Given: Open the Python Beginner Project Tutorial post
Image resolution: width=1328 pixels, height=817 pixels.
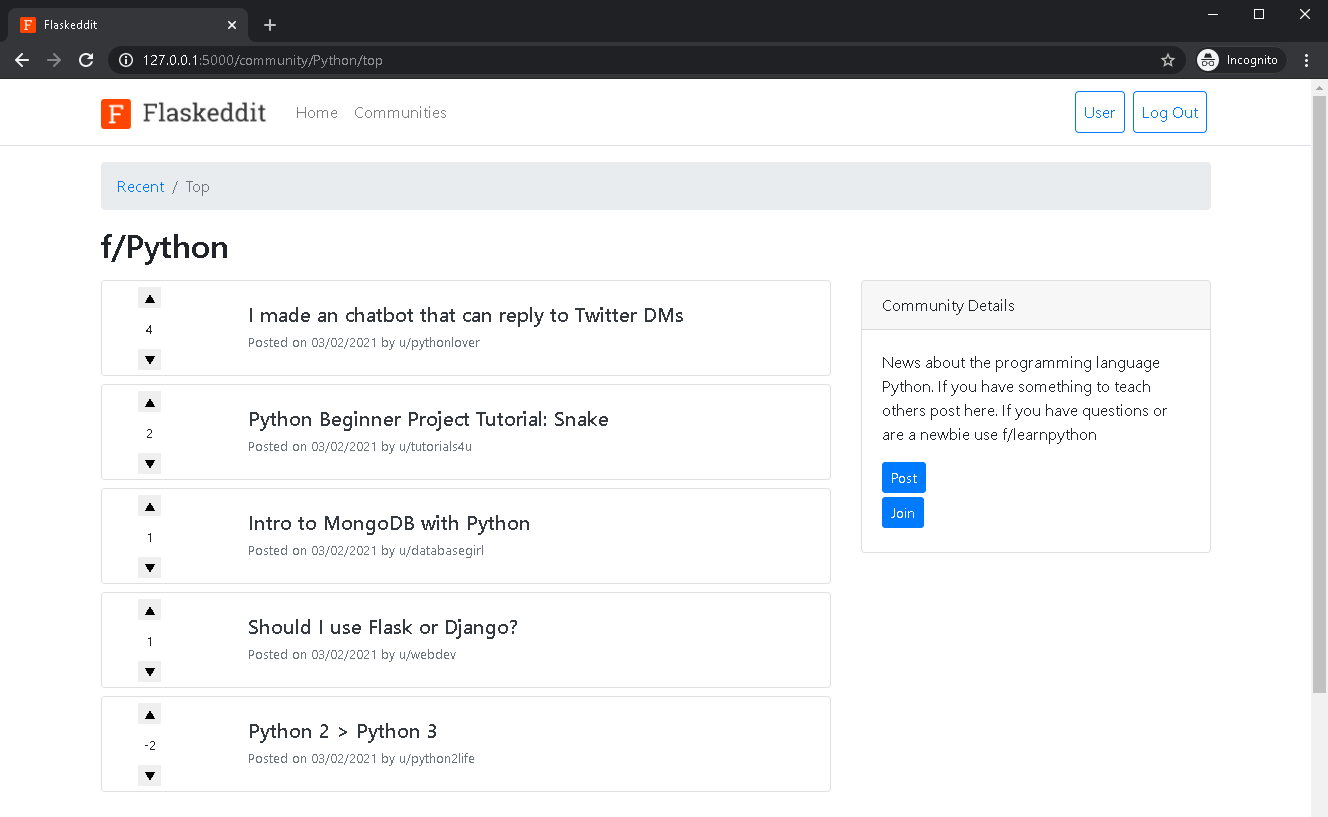Looking at the screenshot, I should [428, 419].
